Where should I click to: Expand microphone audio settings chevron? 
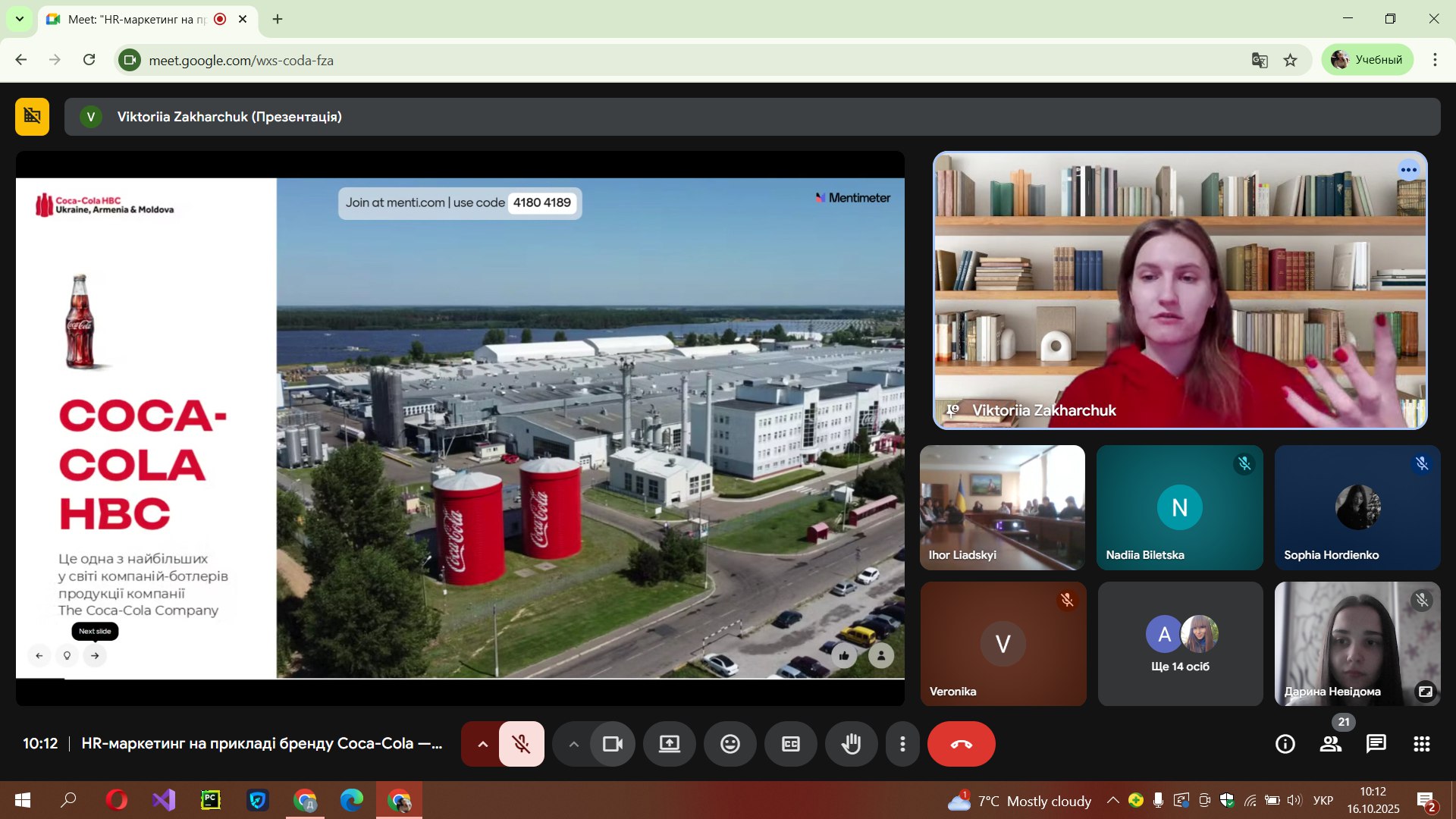coord(482,744)
